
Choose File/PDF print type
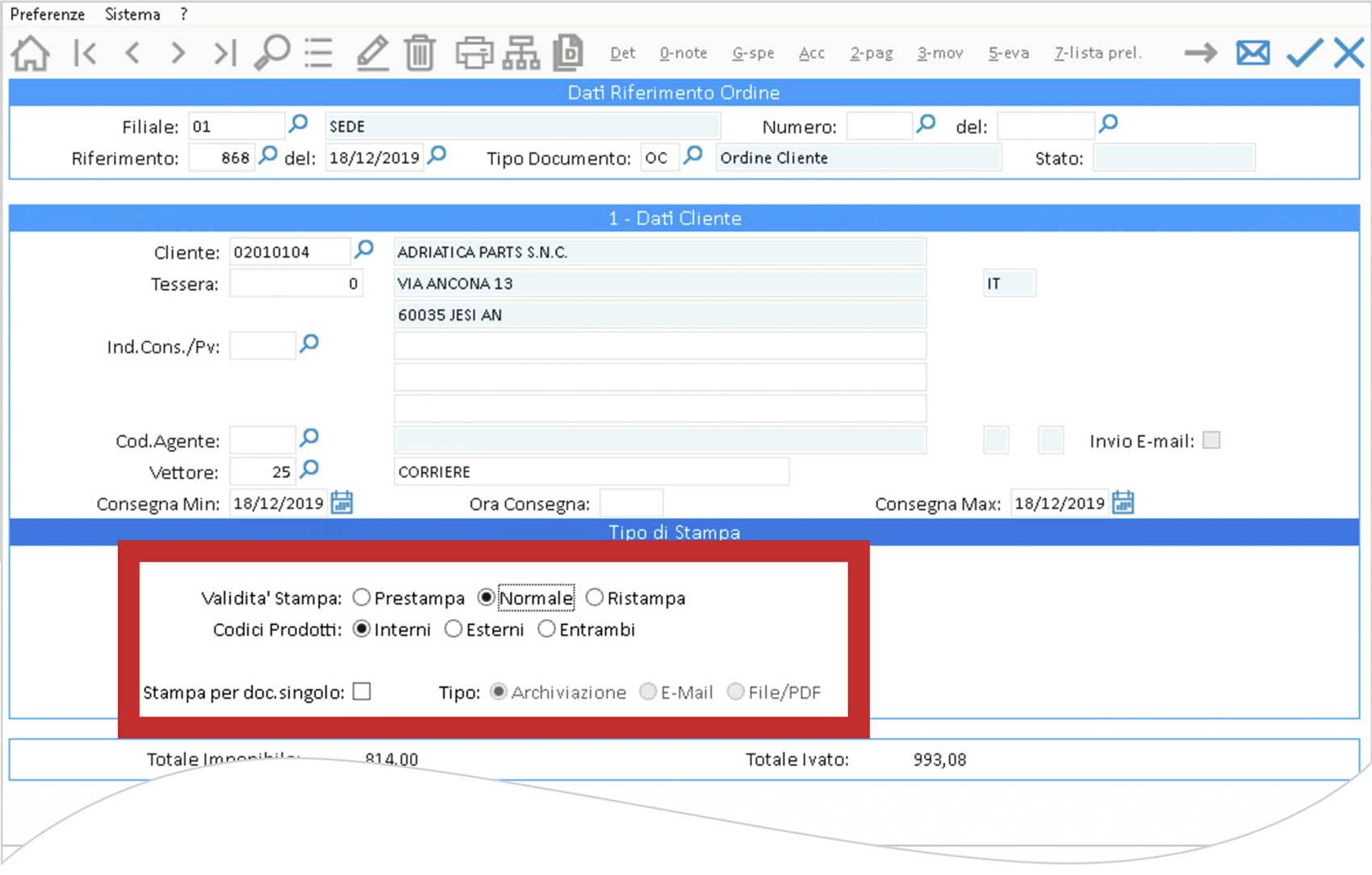(x=735, y=692)
